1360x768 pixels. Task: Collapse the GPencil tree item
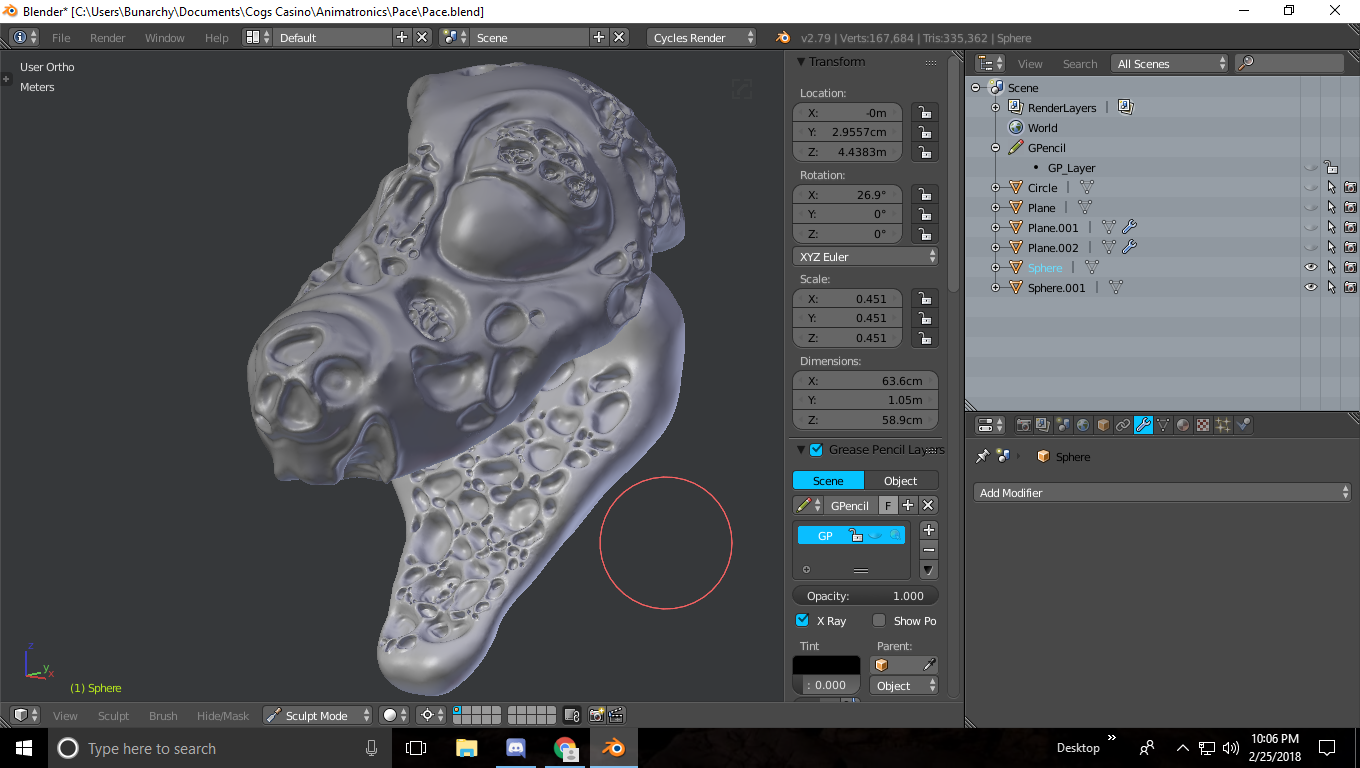tap(995, 147)
